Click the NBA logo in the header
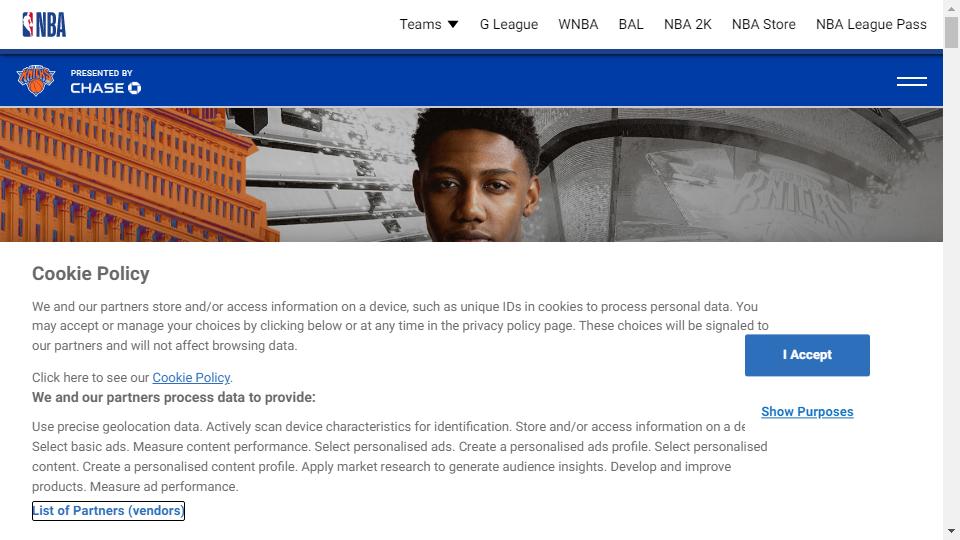Screen dimensions: 960x540 44,25
